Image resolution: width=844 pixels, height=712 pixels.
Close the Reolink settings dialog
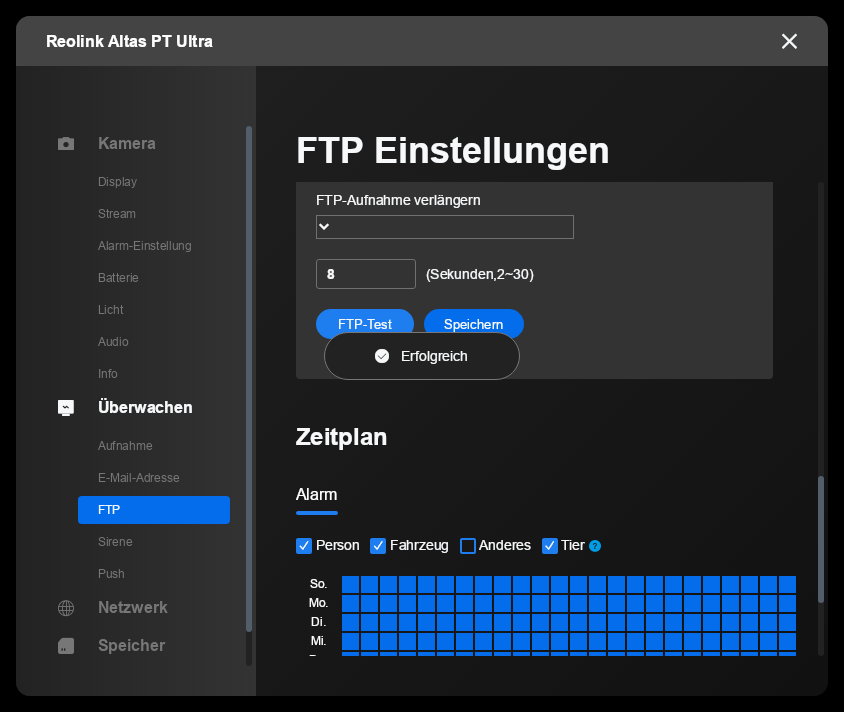tap(789, 41)
